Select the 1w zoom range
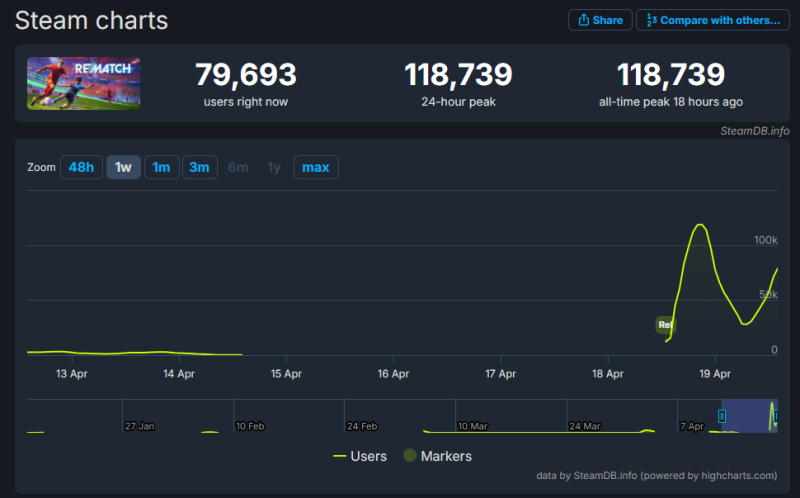Viewport: 800px width, 498px height. 123,167
